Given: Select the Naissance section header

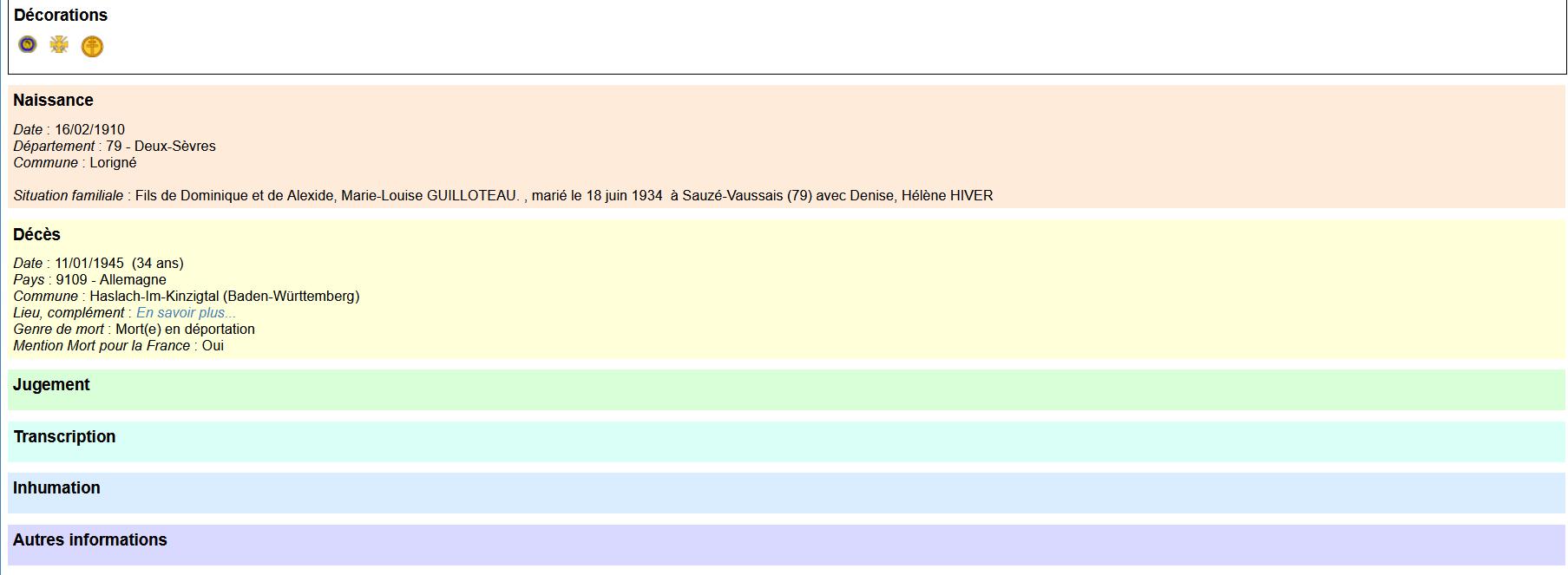Looking at the screenshot, I should tap(53, 101).
